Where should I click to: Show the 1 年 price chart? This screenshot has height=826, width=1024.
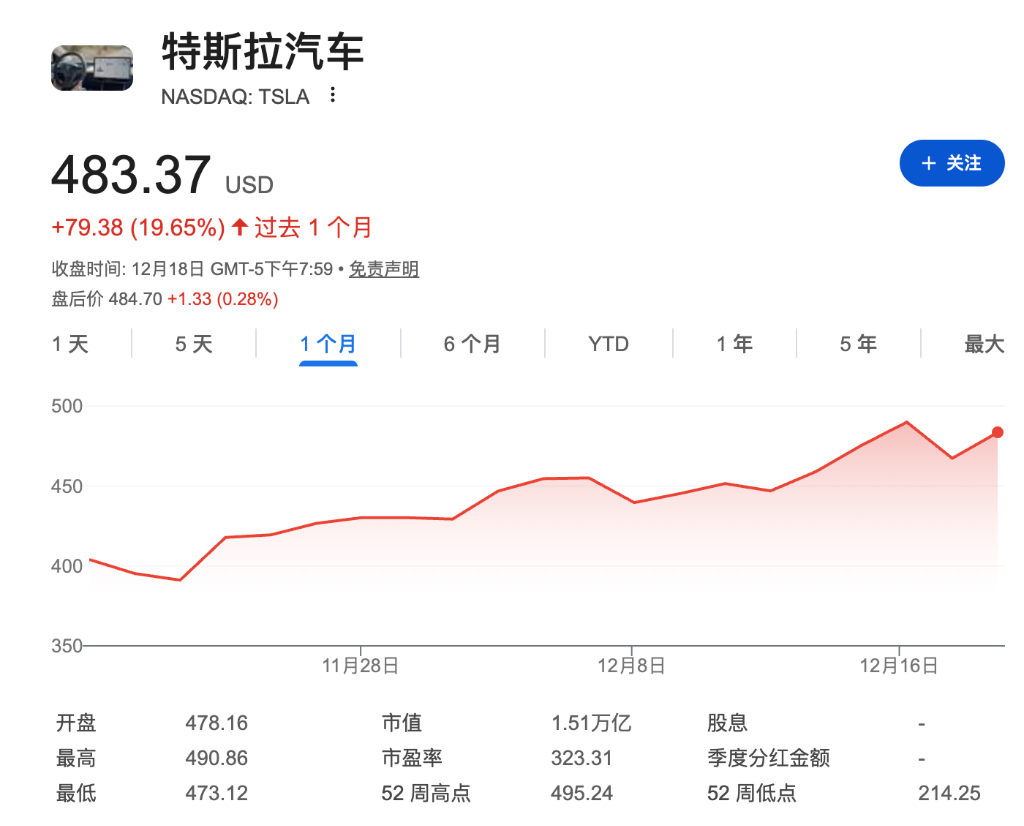tap(734, 344)
